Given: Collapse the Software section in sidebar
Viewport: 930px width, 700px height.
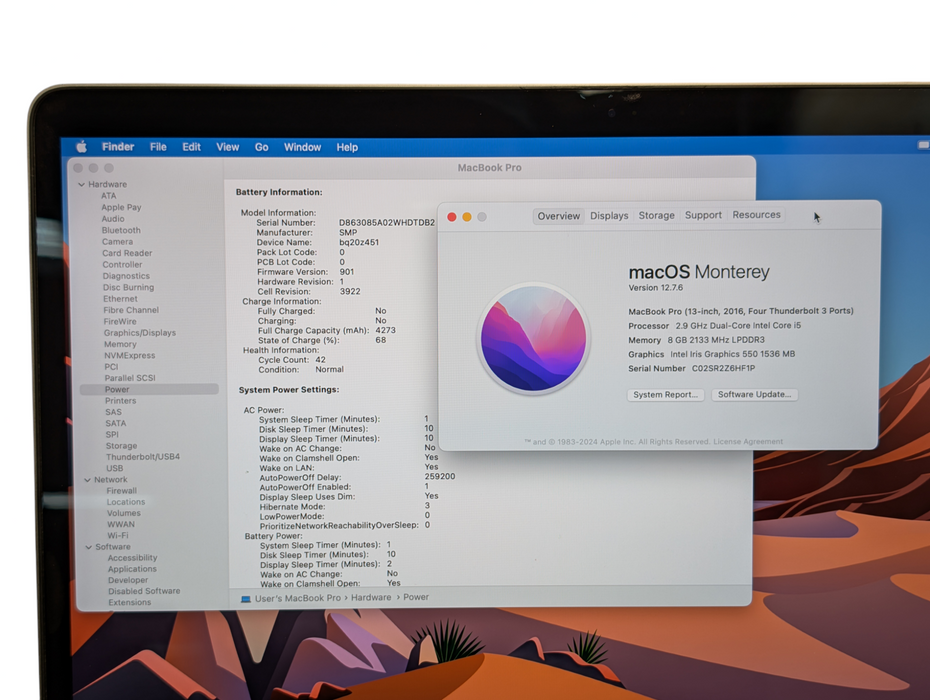Looking at the screenshot, I should tap(88, 547).
